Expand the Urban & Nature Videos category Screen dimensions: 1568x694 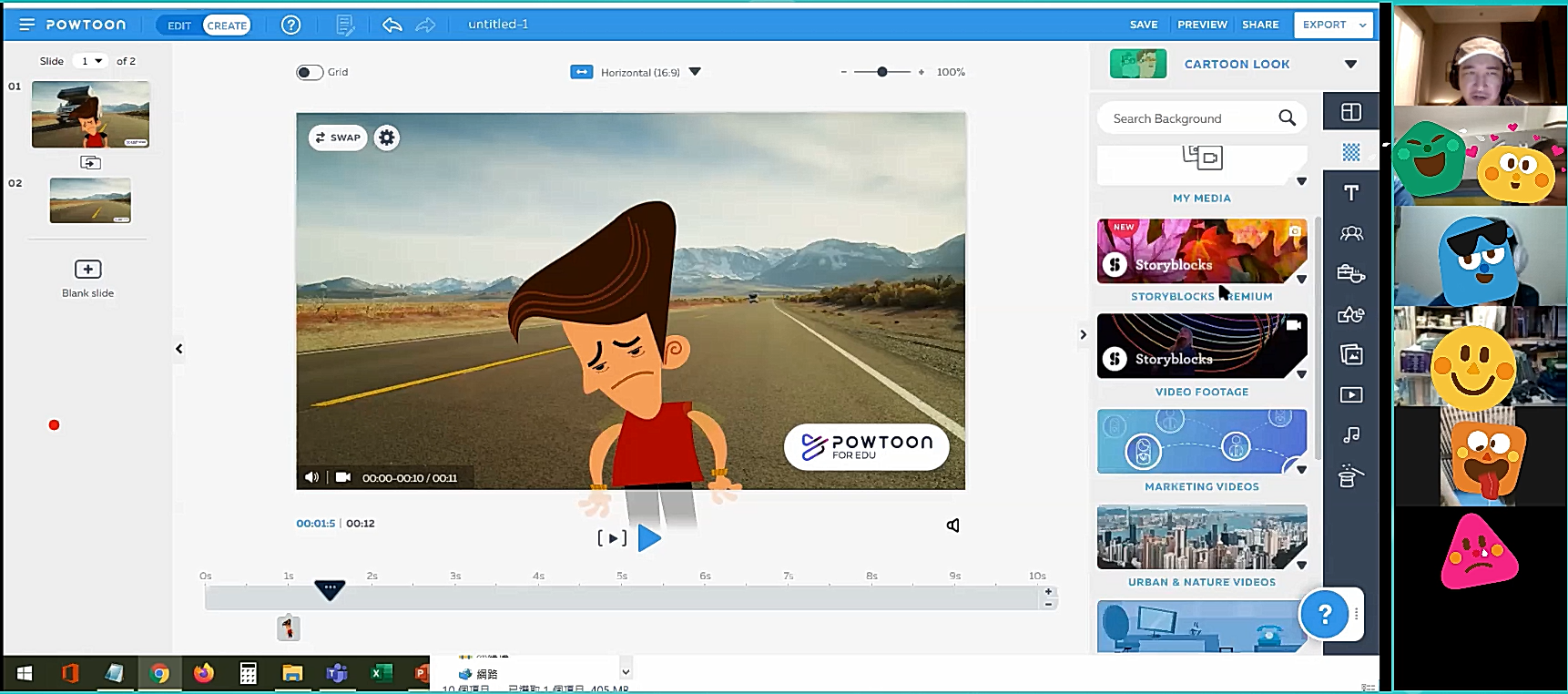pos(1301,565)
